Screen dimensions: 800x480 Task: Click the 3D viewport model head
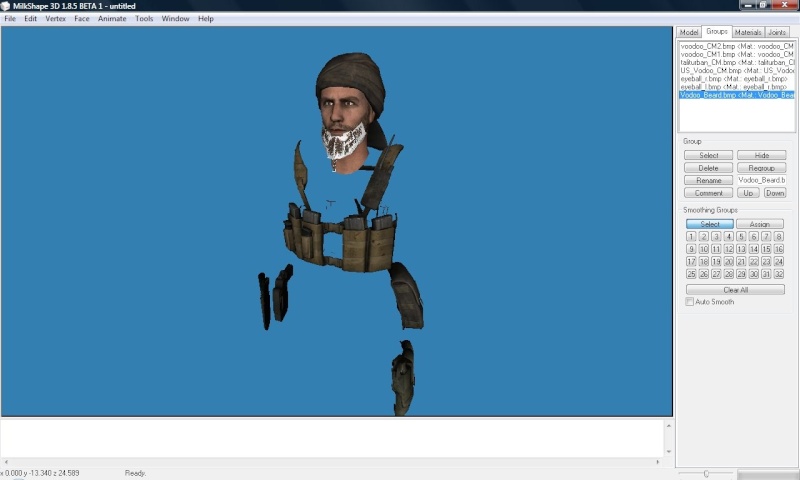[349, 112]
